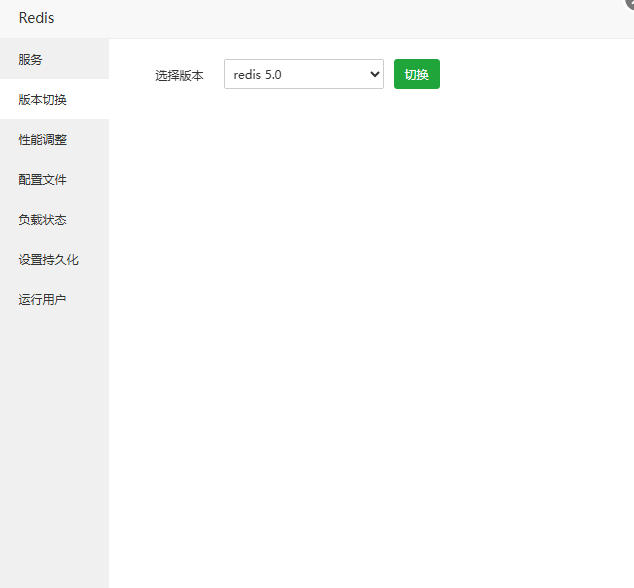Viewport: 634px width, 588px height.
Task: Go to the 性能调整 section
Action: [54, 139]
